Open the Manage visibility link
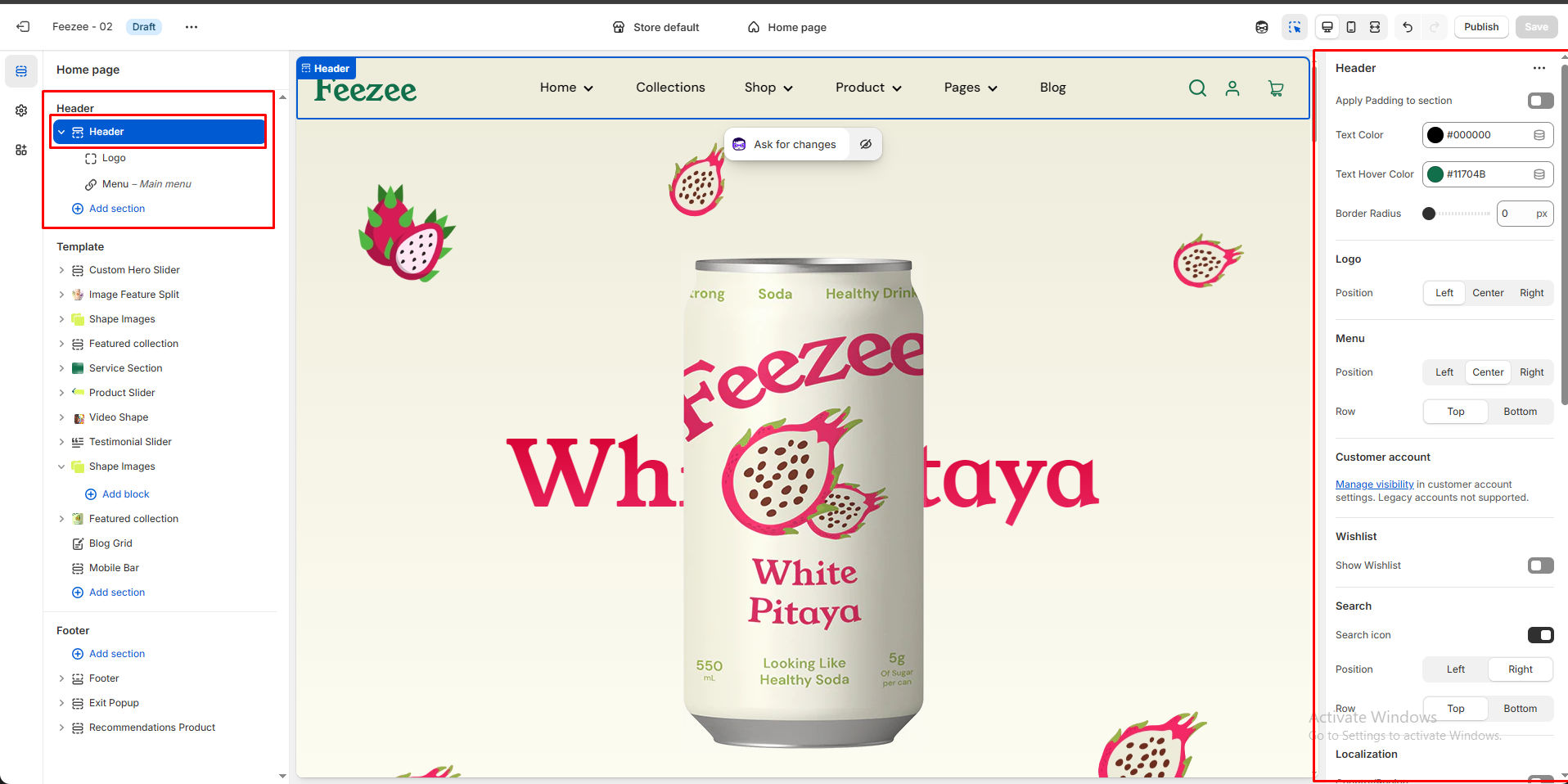The image size is (1568, 784). point(1374,484)
